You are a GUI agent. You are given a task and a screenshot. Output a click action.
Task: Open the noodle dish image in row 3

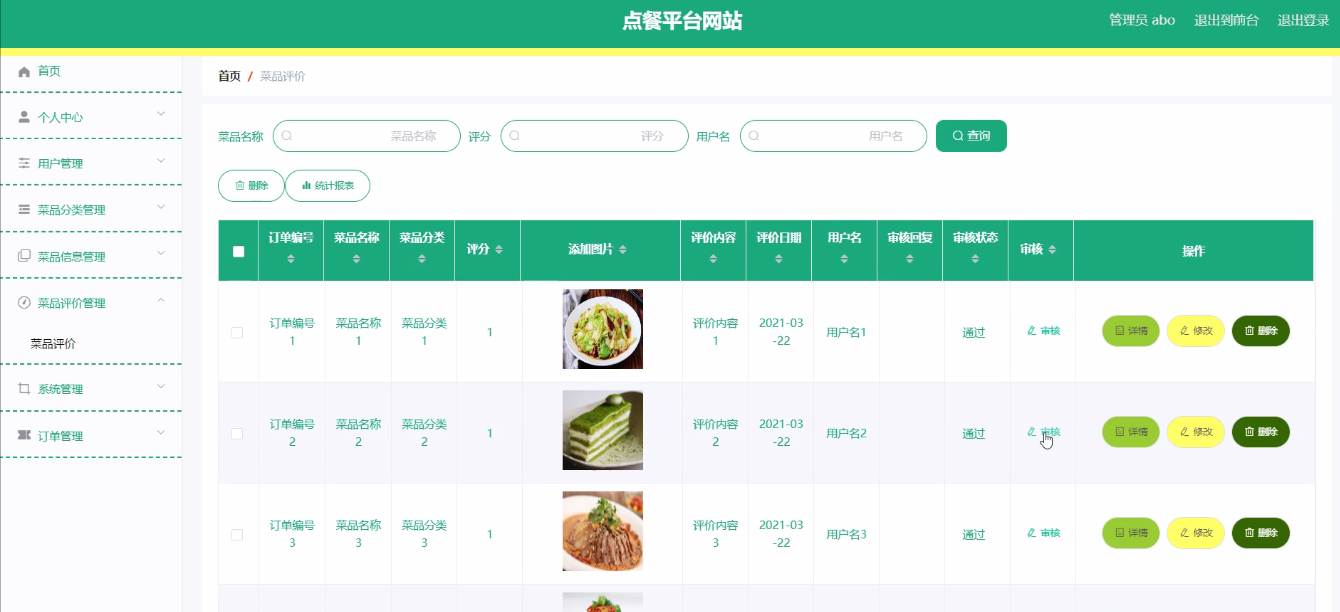click(x=602, y=531)
